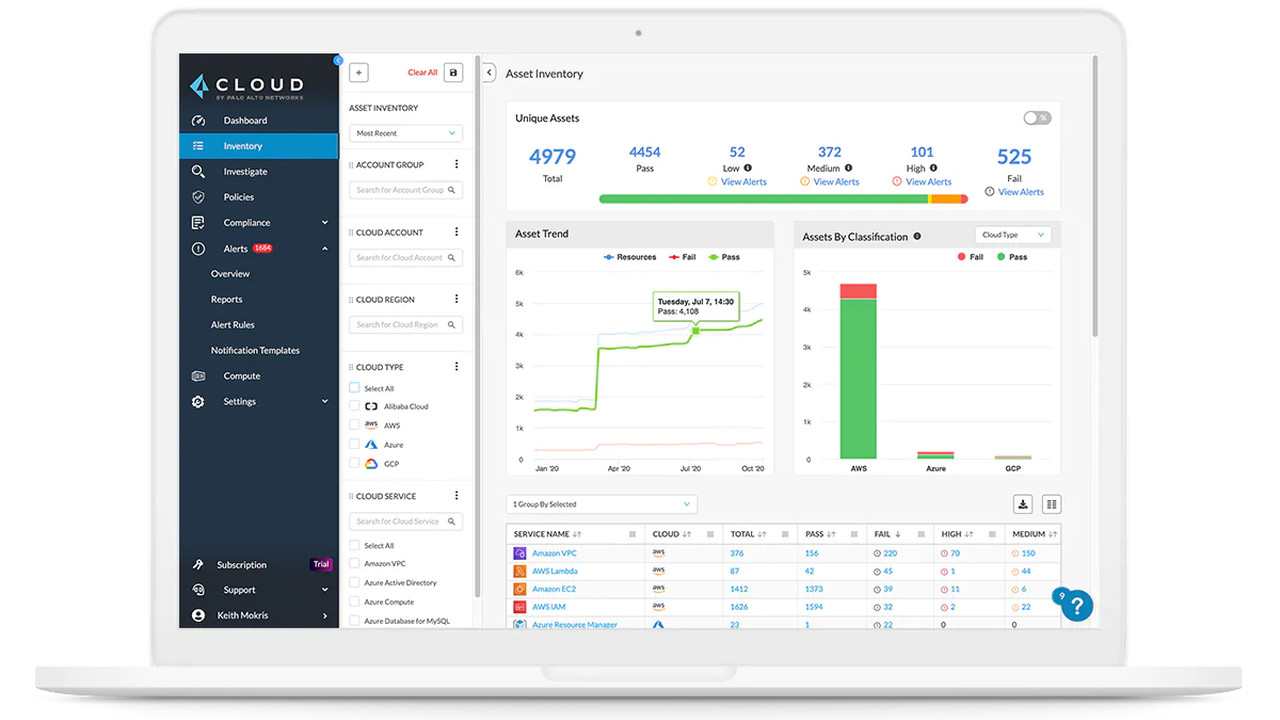Save filter using the floppy disk icon
This screenshot has height=720, width=1280.
point(453,73)
